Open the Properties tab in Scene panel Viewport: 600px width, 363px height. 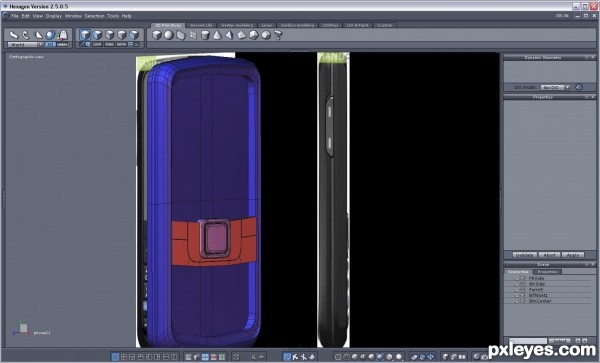(548, 272)
